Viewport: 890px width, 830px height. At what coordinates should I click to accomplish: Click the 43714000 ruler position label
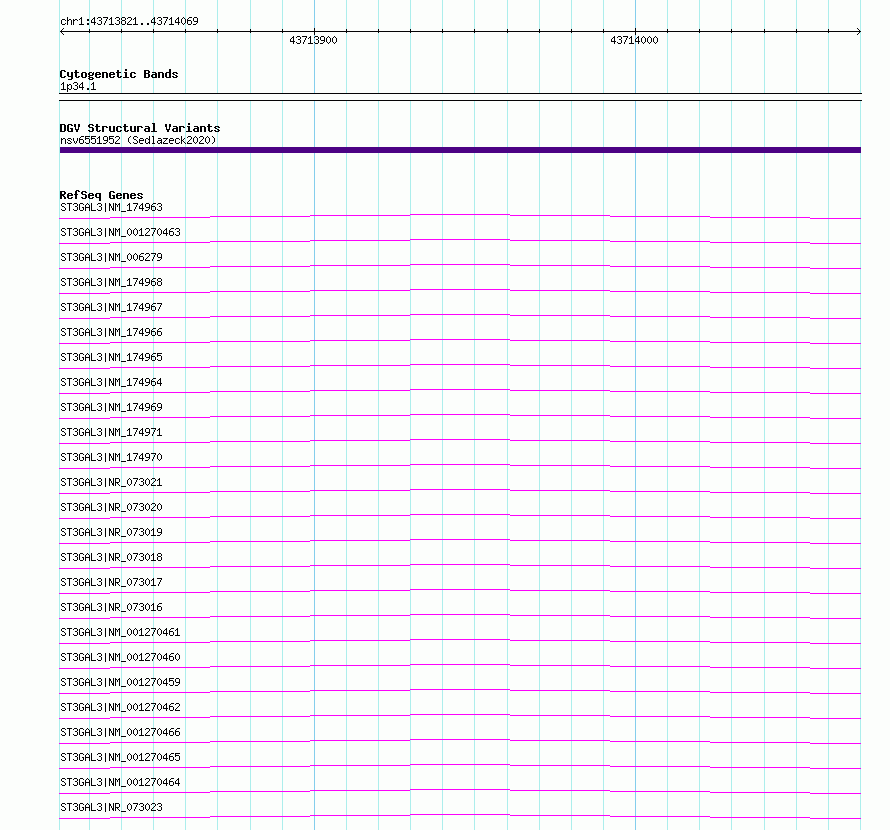click(634, 40)
